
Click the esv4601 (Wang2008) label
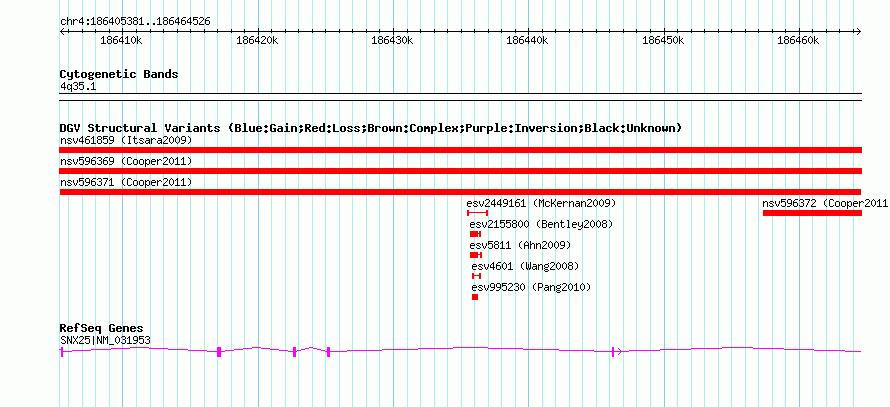[525, 266]
